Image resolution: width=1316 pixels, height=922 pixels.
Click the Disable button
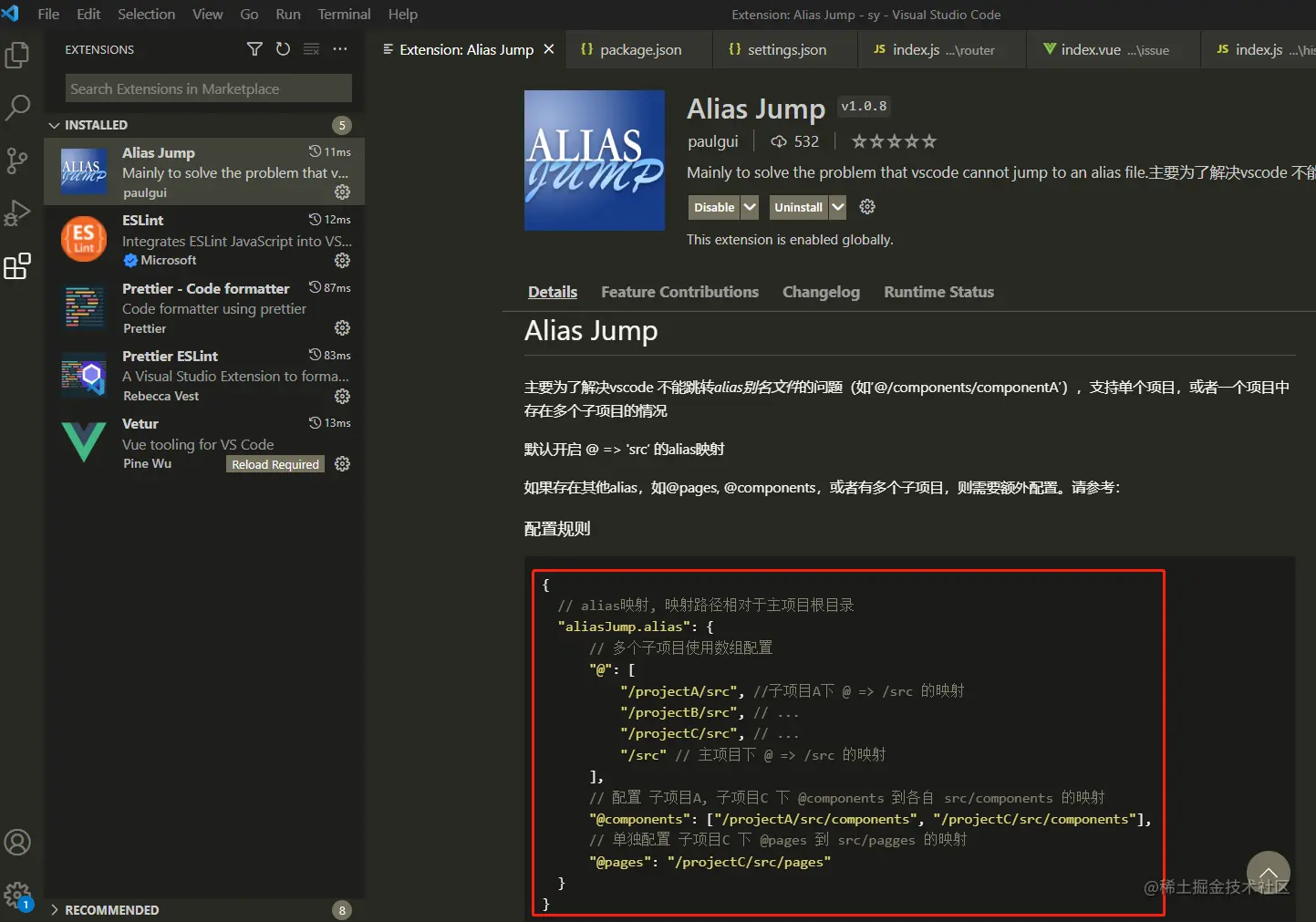click(714, 207)
